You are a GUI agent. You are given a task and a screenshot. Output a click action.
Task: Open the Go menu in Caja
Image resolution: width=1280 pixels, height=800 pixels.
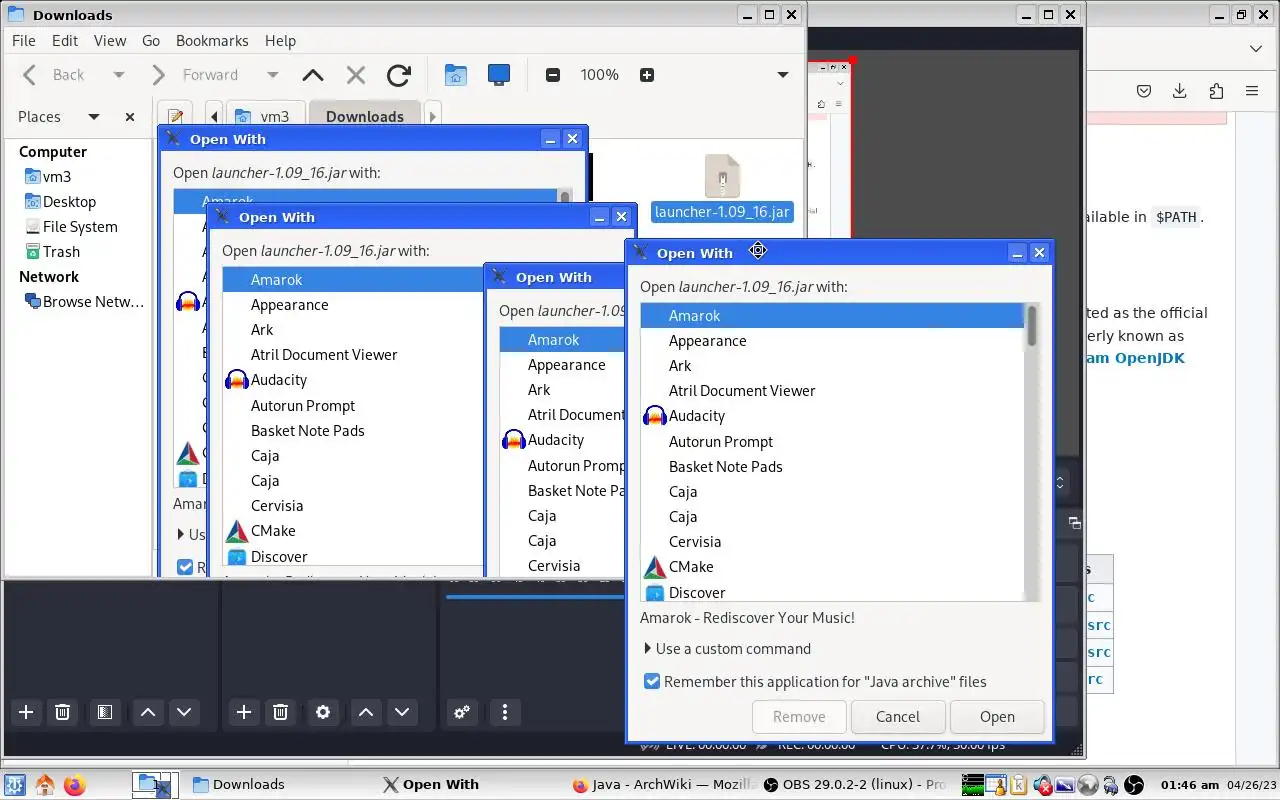point(151,40)
